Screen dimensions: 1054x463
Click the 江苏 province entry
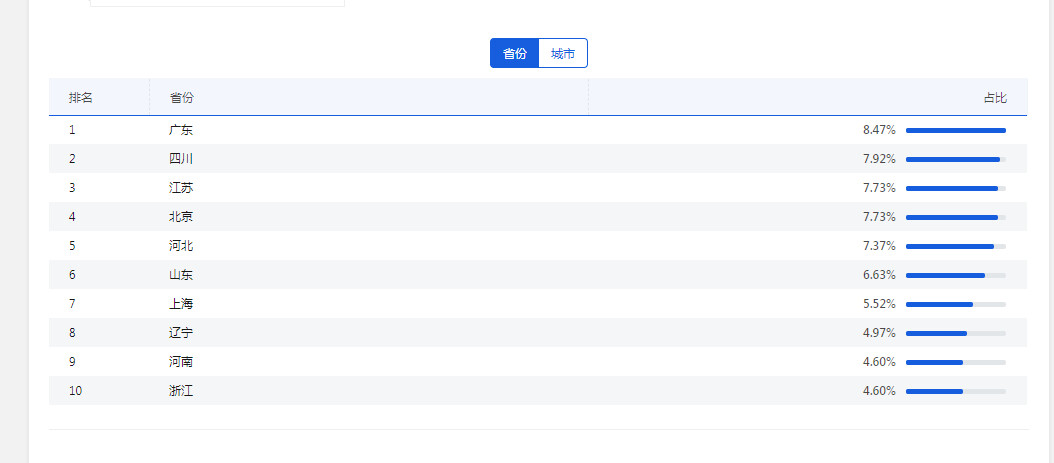click(181, 188)
